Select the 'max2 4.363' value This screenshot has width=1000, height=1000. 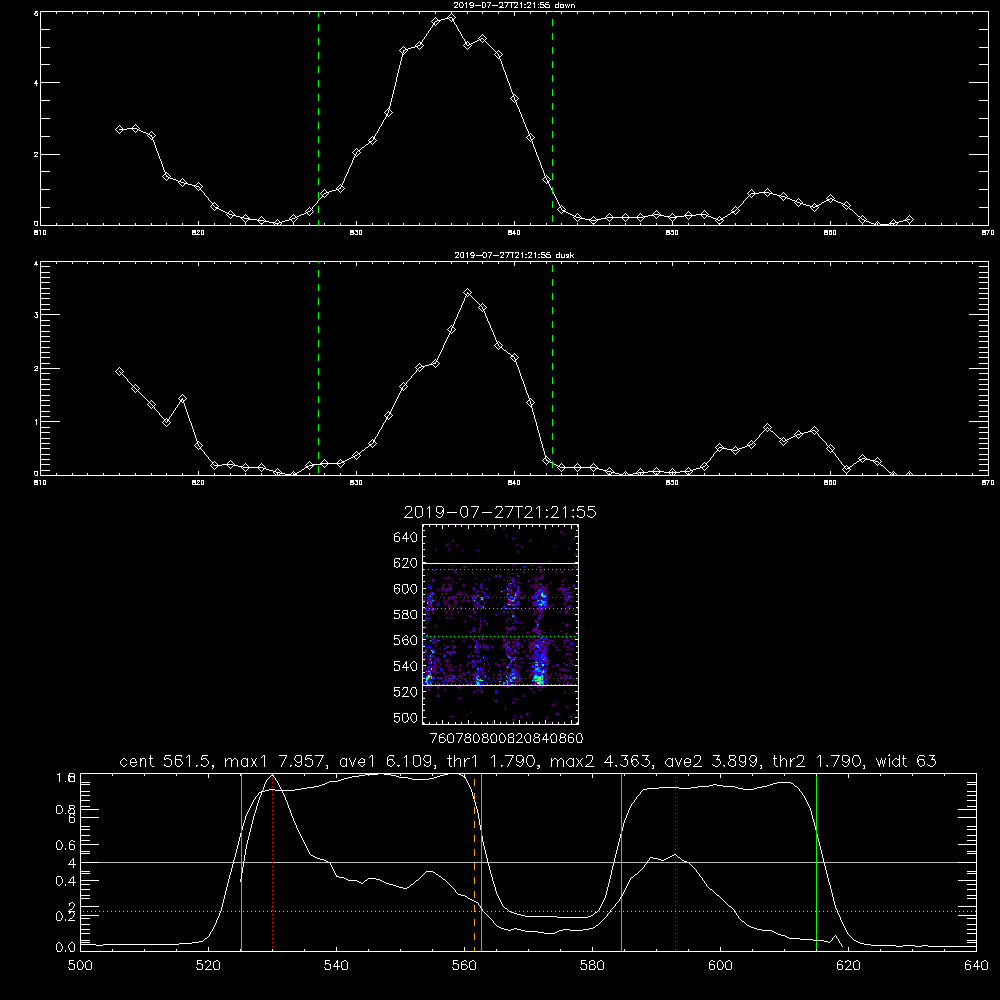pyautogui.click(x=601, y=761)
